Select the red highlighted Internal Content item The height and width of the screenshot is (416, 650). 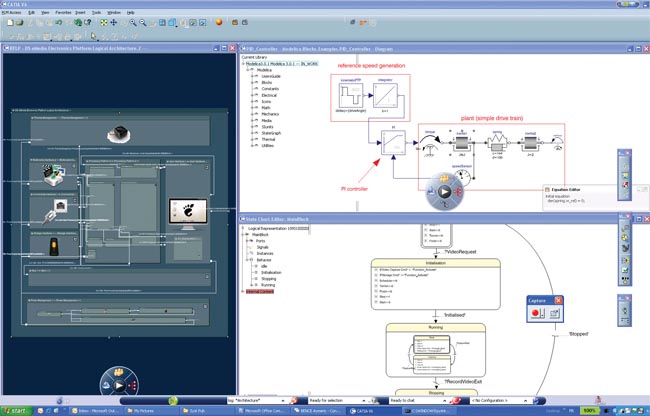pos(260,291)
